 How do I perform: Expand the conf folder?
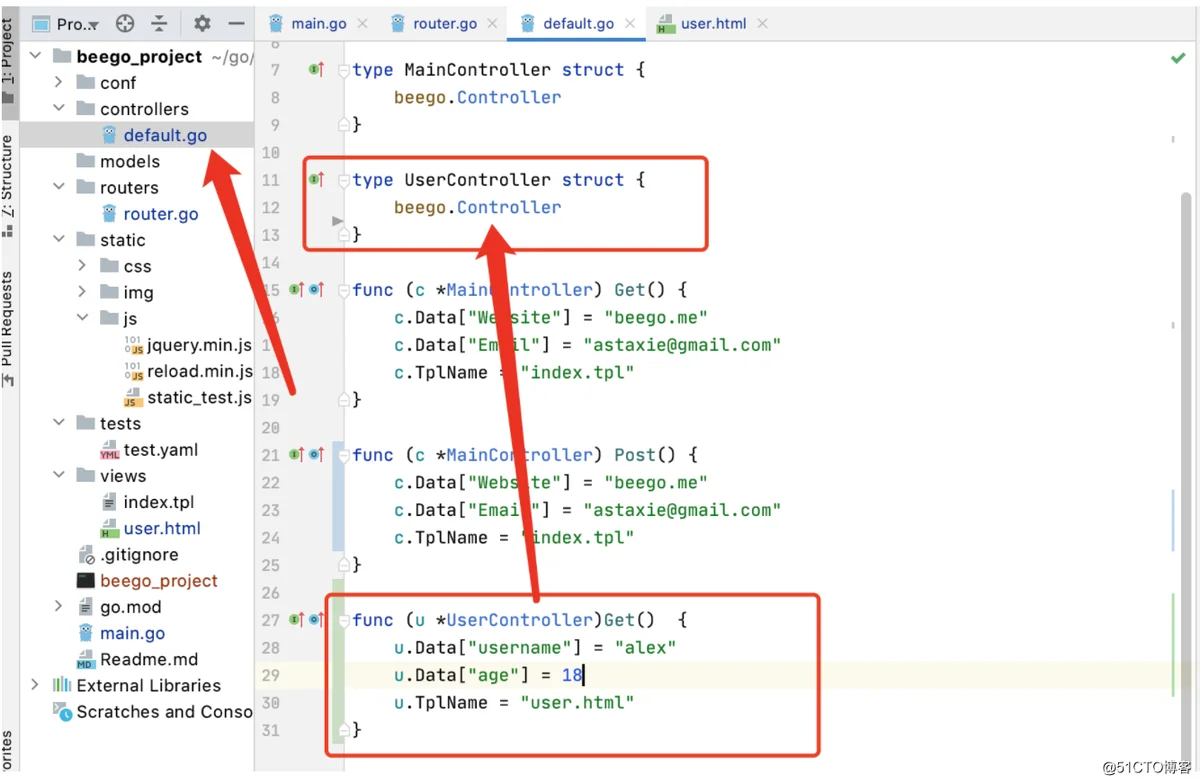click(59, 82)
